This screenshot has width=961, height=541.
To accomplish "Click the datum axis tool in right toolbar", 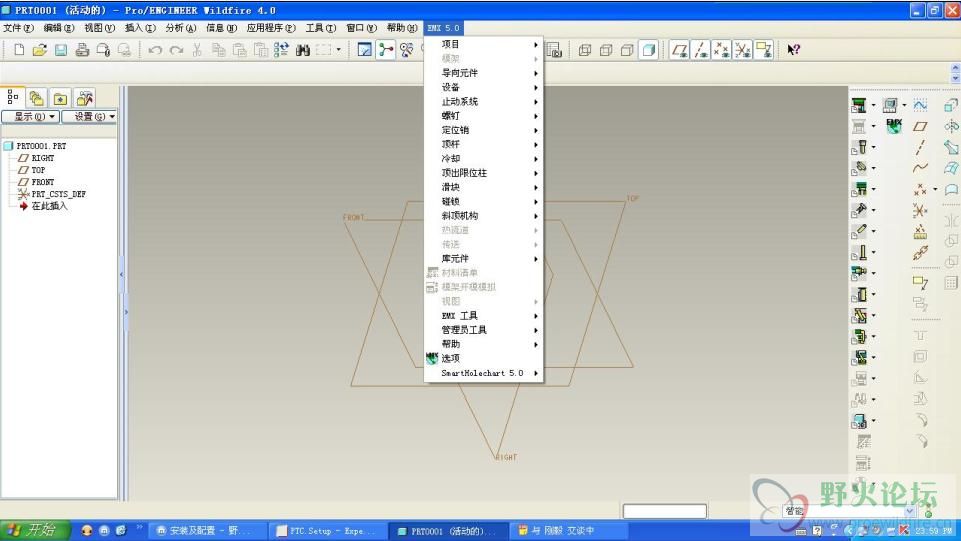I will 920,147.
